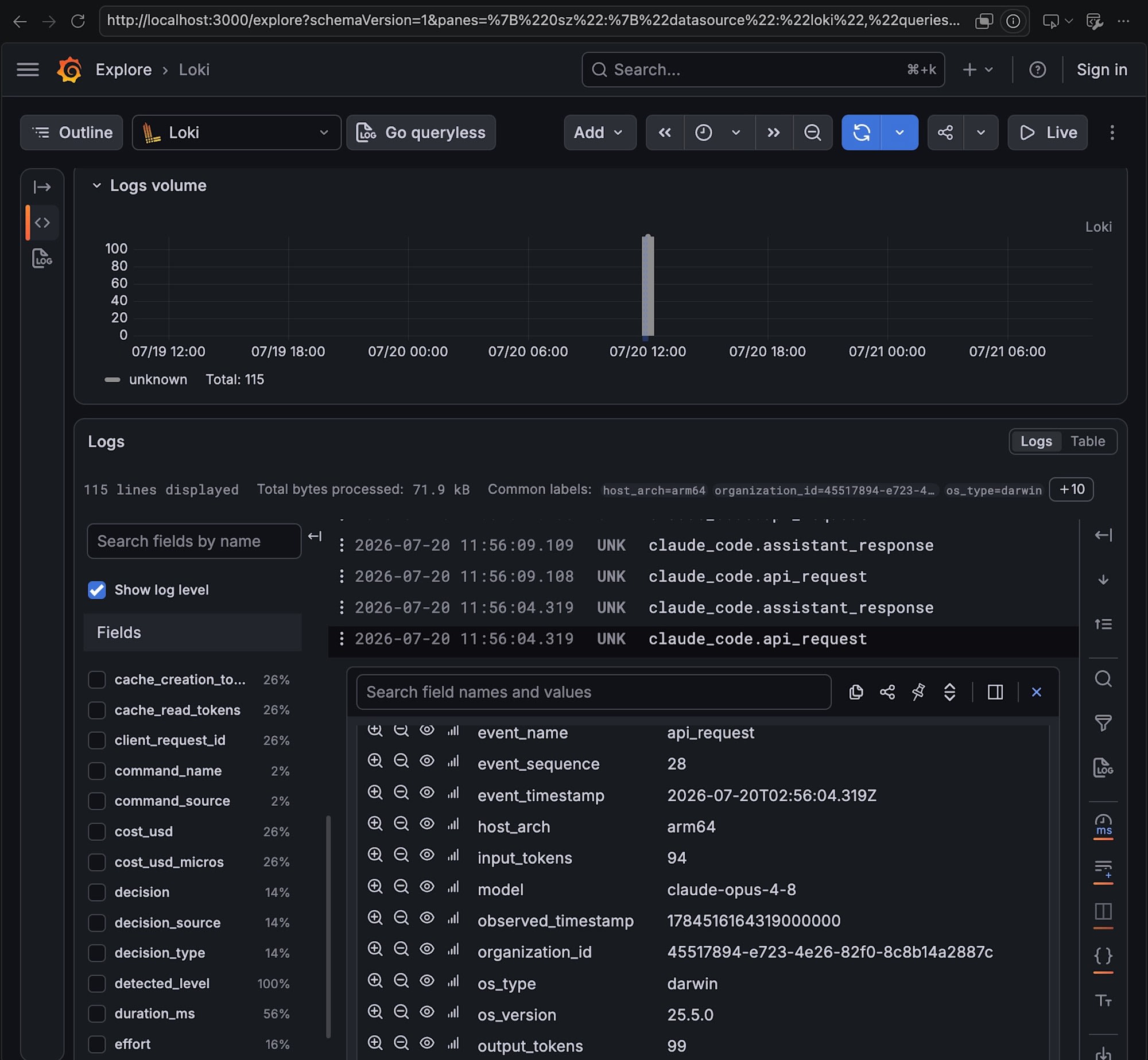Change log font size with Tt control

pos(1103,1001)
